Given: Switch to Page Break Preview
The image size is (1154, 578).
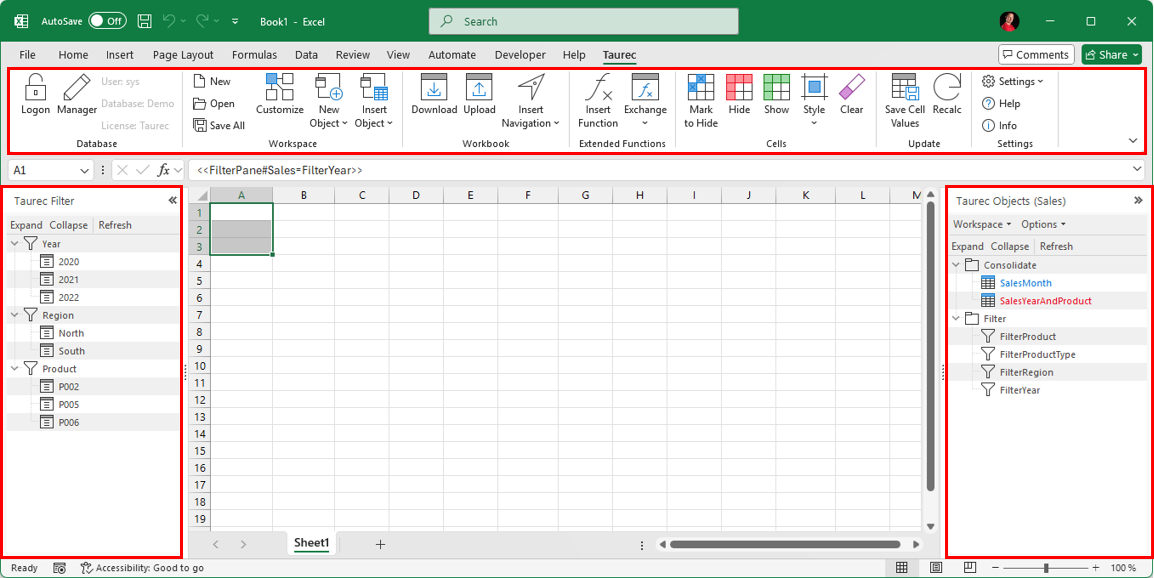Looking at the screenshot, I should (x=970, y=568).
